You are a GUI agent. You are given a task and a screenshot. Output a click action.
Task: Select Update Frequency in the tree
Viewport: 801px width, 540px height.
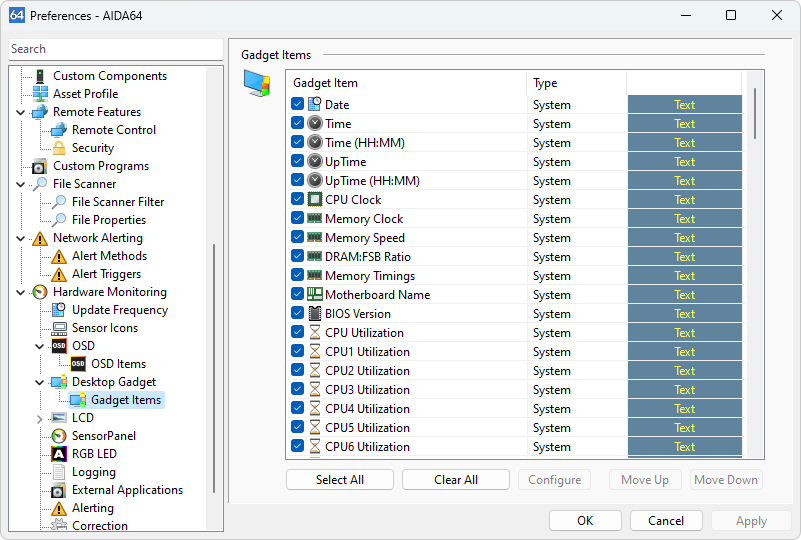tap(119, 310)
